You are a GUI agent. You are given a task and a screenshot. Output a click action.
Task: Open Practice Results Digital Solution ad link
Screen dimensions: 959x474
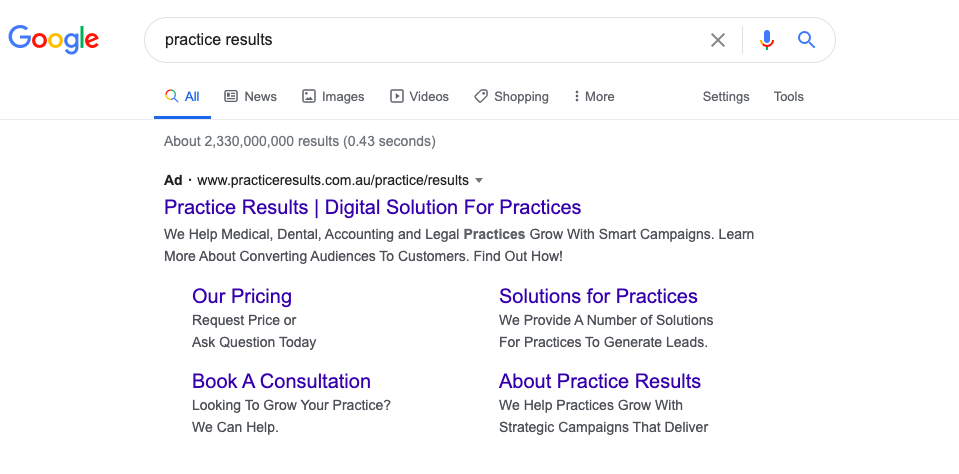coord(372,208)
